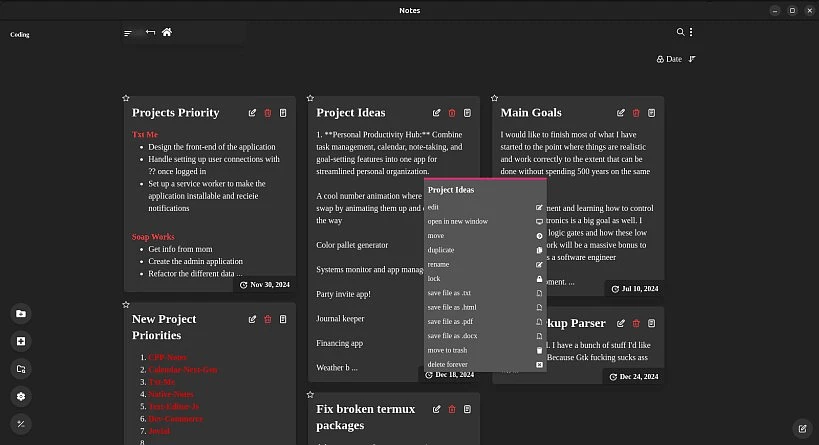The image size is (819, 445).
Task: Open Projects Priority note menu icon
Action: (x=283, y=113)
